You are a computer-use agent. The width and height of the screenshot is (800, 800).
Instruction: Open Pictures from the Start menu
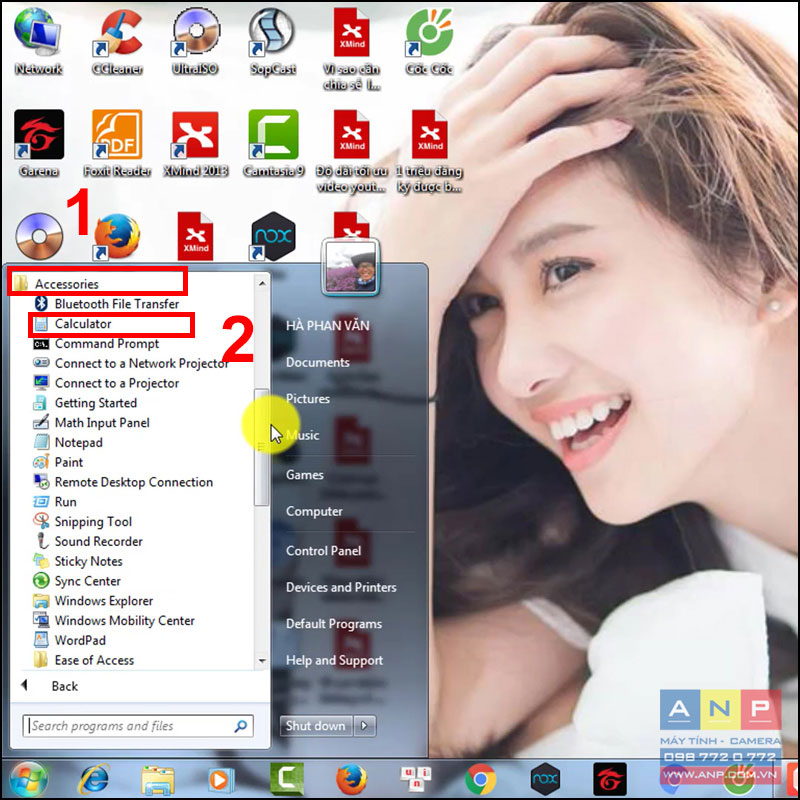(308, 398)
